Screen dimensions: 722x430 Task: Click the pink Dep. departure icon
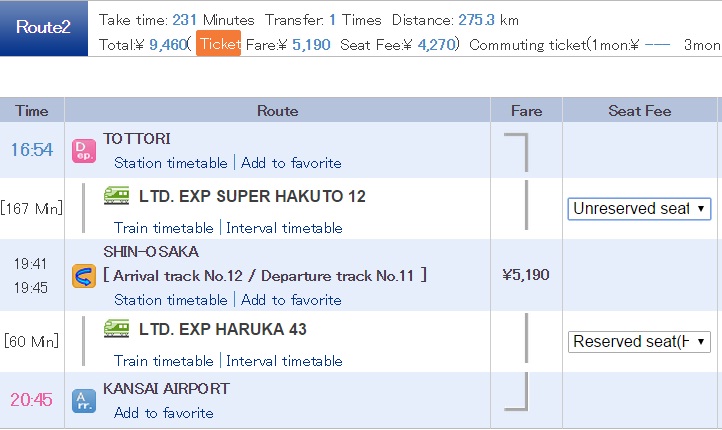point(84,151)
